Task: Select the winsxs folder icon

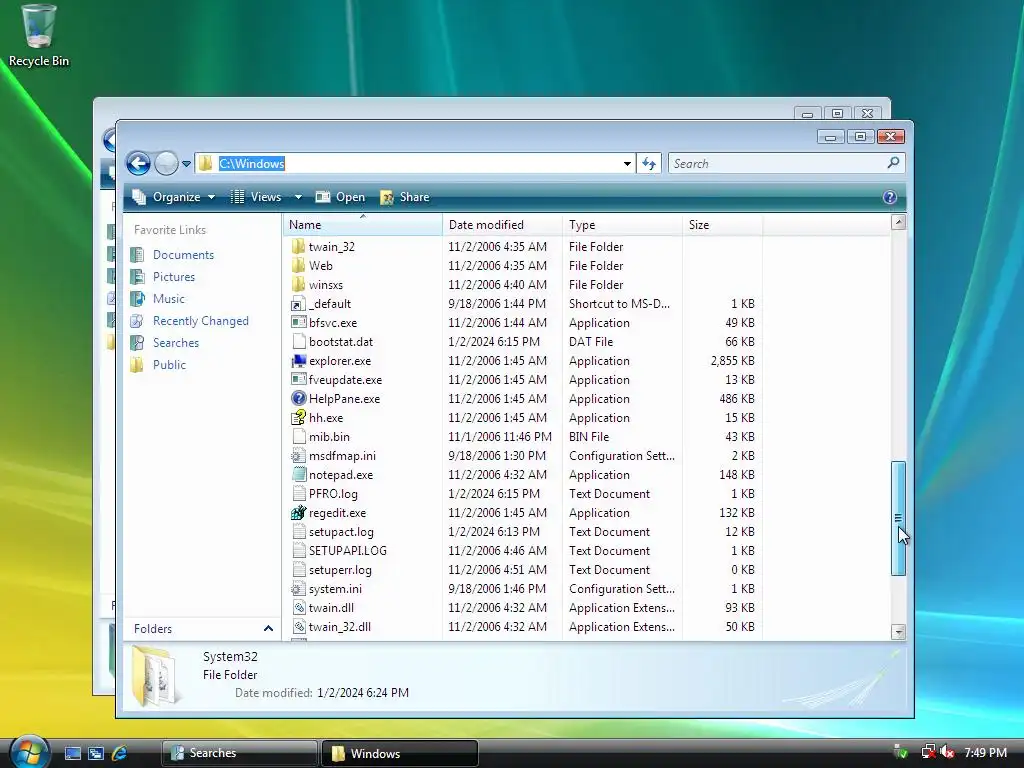Action: click(298, 284)
